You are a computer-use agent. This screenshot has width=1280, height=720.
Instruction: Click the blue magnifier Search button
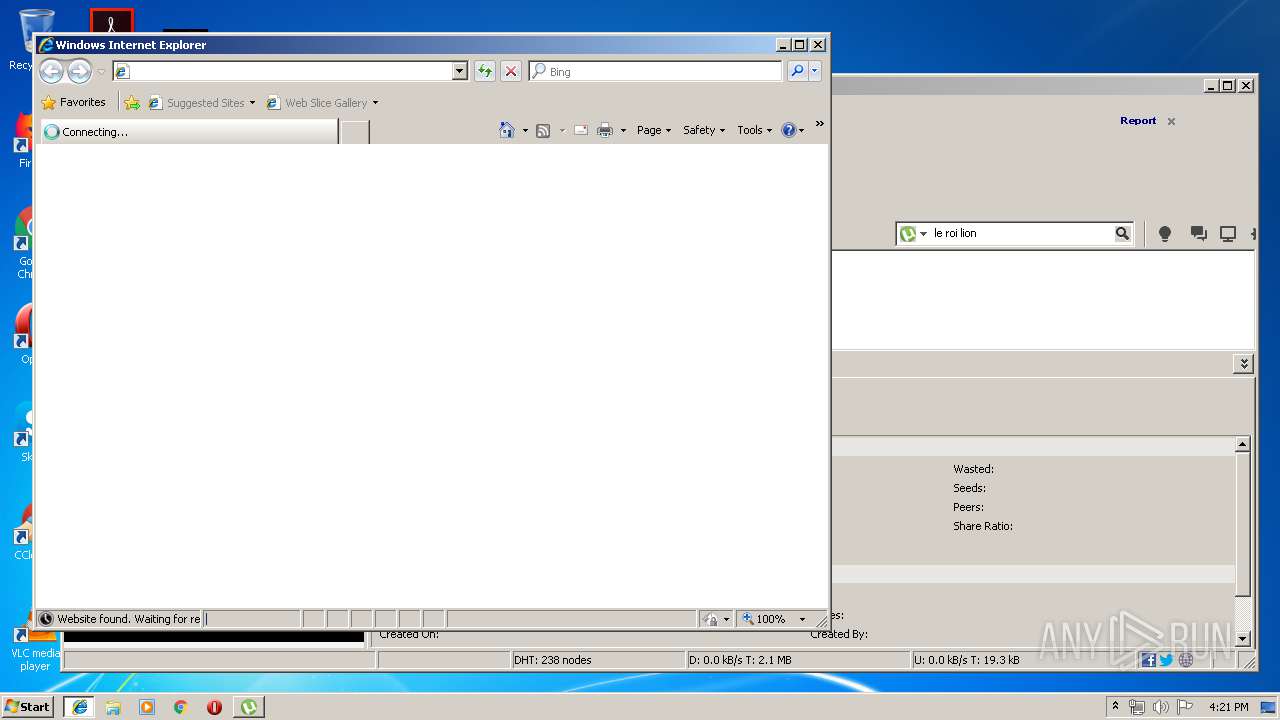click(x=797, y=71)
